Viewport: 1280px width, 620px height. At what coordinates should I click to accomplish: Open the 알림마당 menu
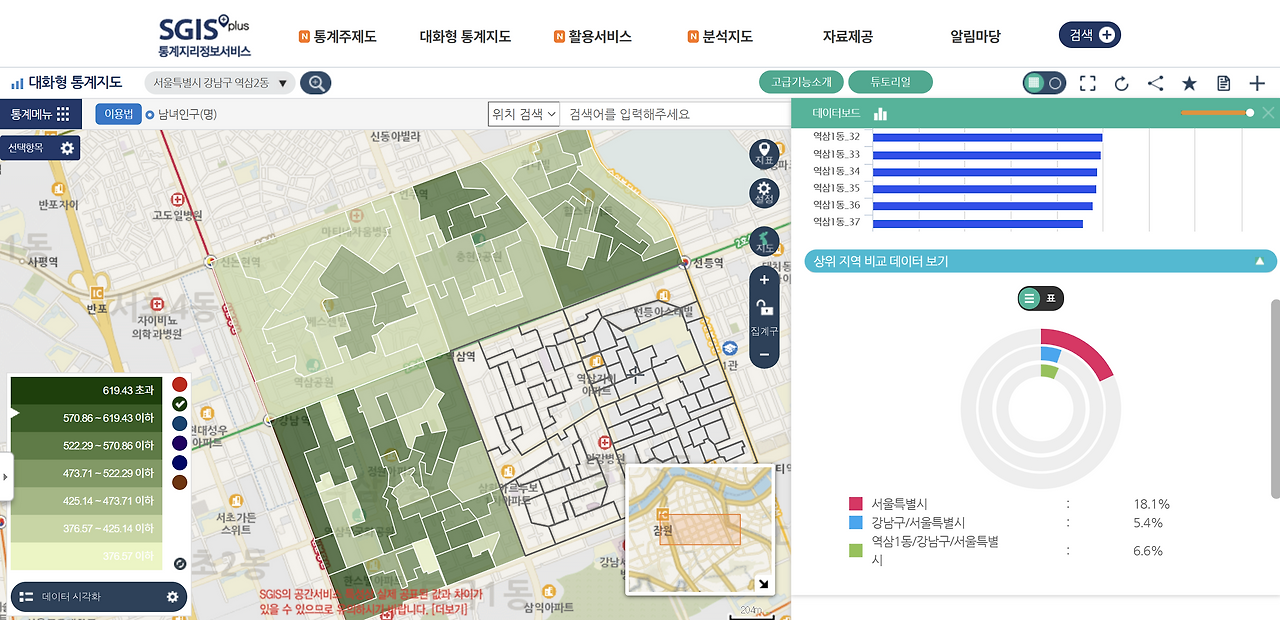pyautogui.click(x=975, y=36)
